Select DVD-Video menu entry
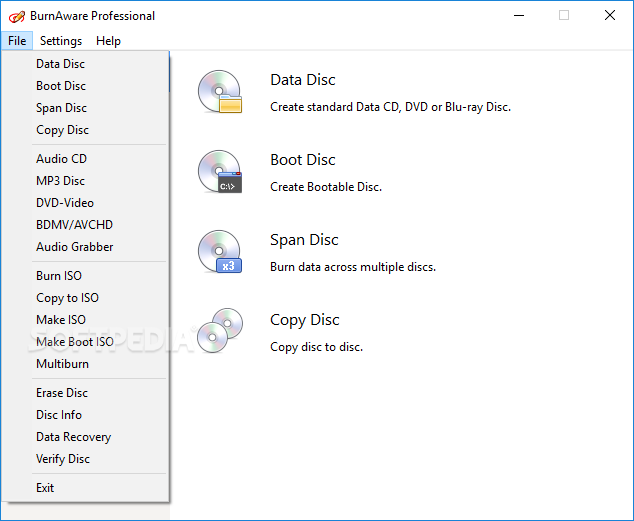Screen dimensions: 634x521 85,203
